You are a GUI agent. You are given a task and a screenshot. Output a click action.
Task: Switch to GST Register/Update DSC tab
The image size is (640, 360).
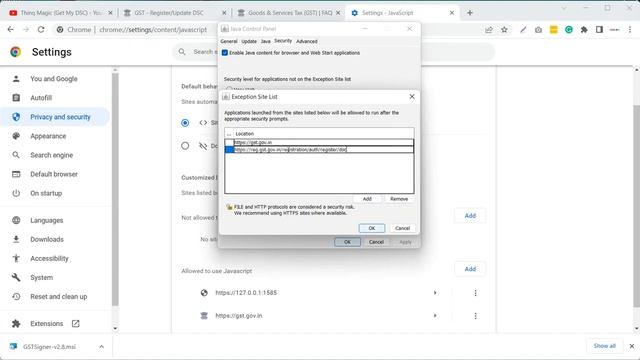pos(176,13)
